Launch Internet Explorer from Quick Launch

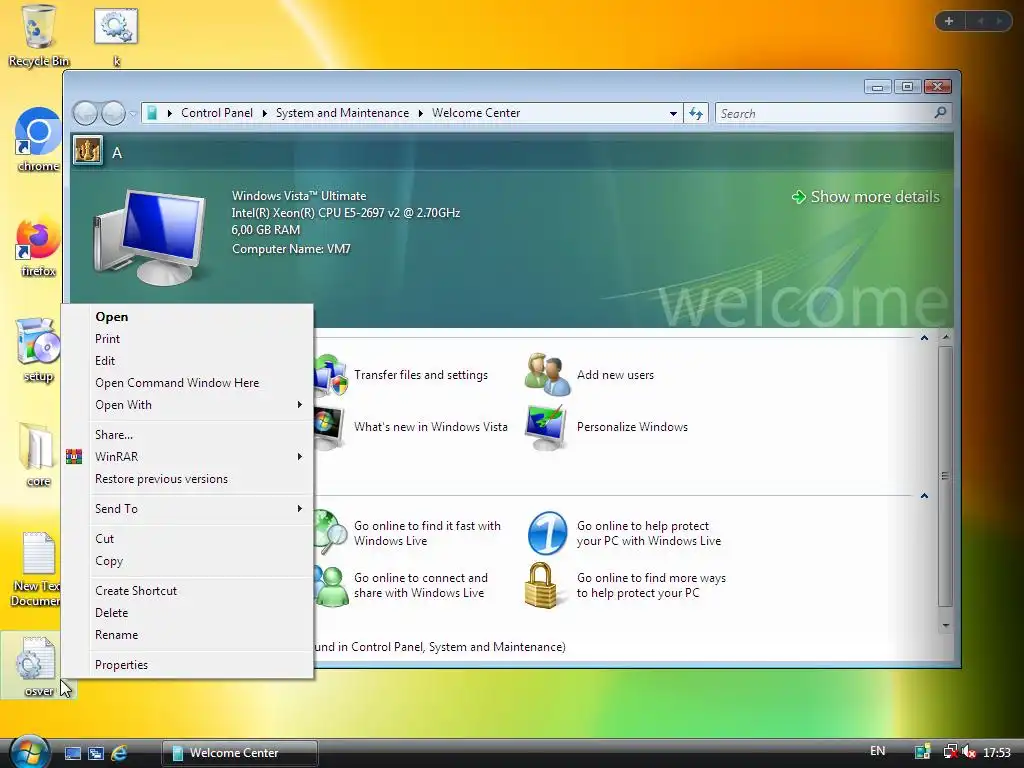click(119, 753)
